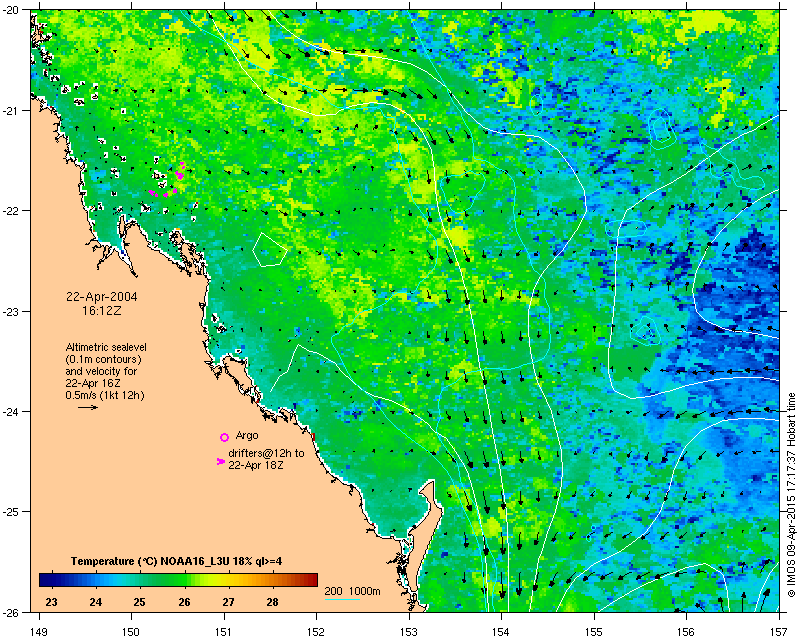Click the magenta Argo circle symbol

(x=224, y=437)
